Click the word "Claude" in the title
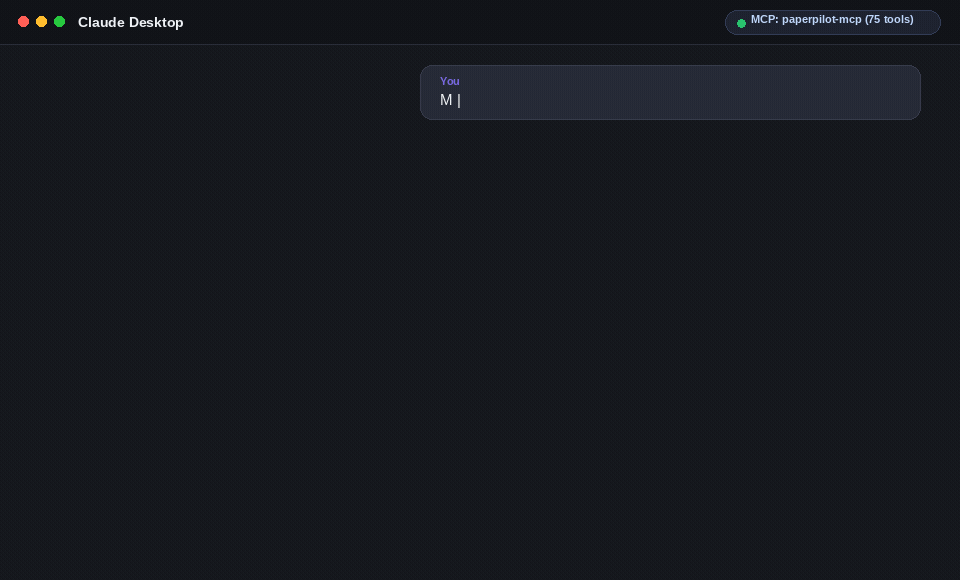This screenshot has width=960, height=580. pyautogui.click(x=102, y=22)
